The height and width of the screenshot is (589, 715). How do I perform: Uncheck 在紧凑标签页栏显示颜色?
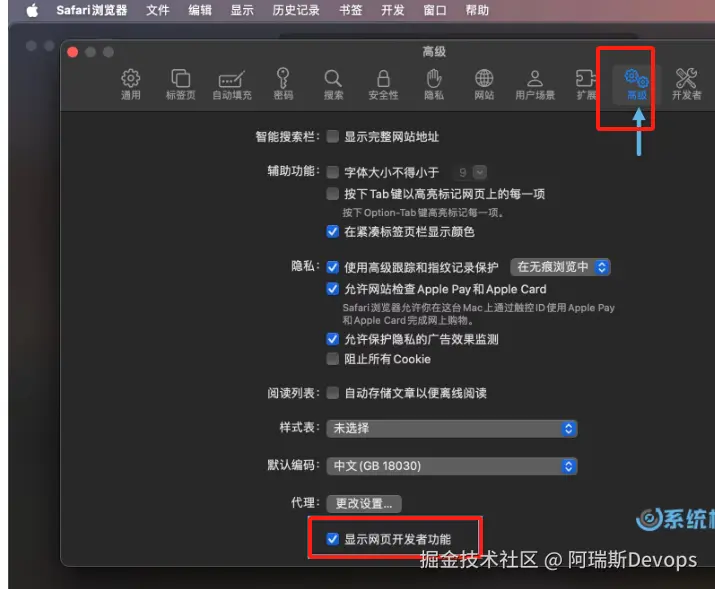[333, 232]
